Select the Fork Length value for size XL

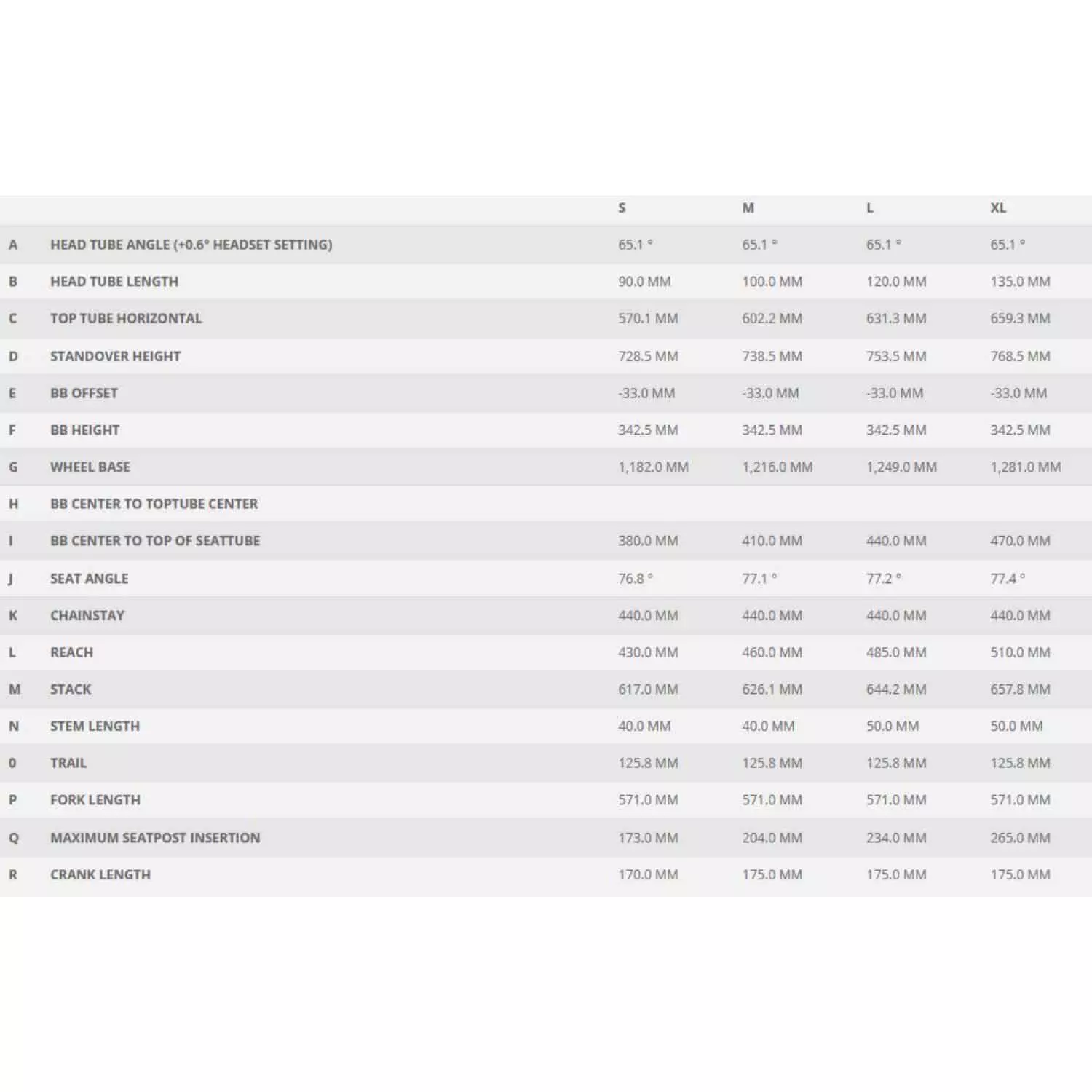(1020, 800)
